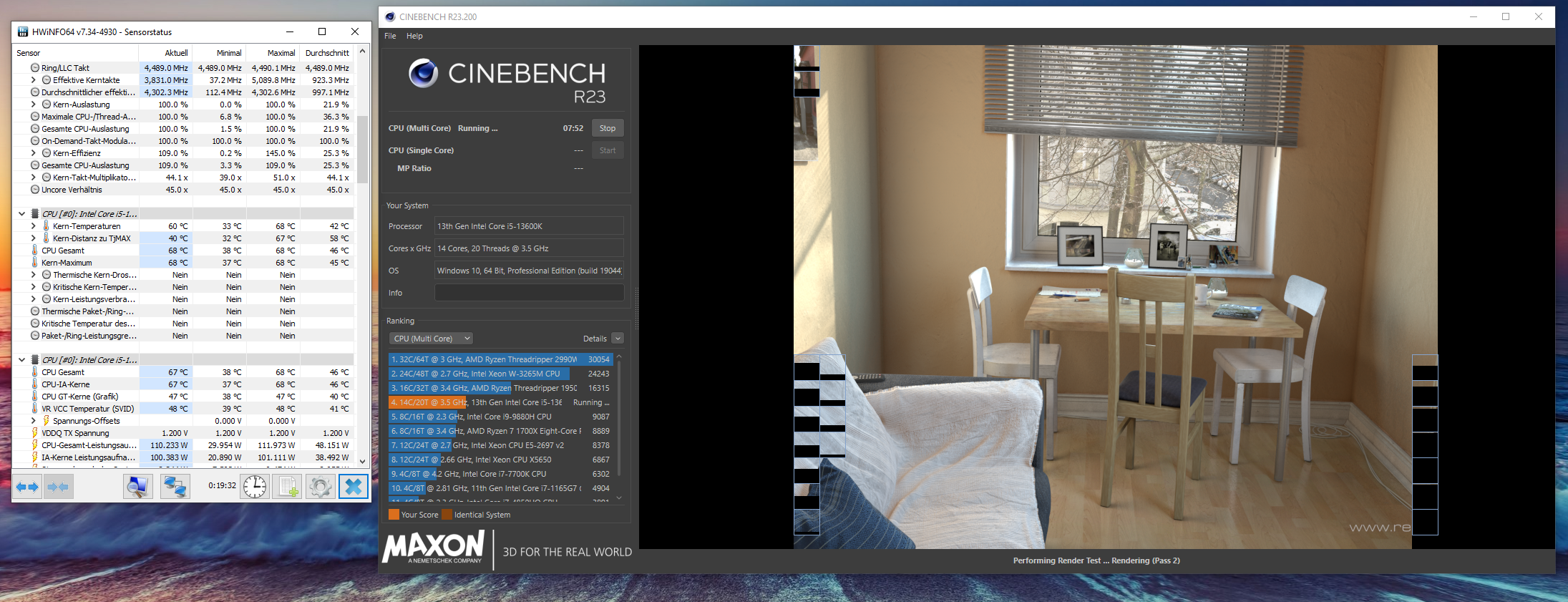Select ranking entry Intel Core i7-7700K
This screenshot has width=1568, height=602.
(x=500, y=474)
